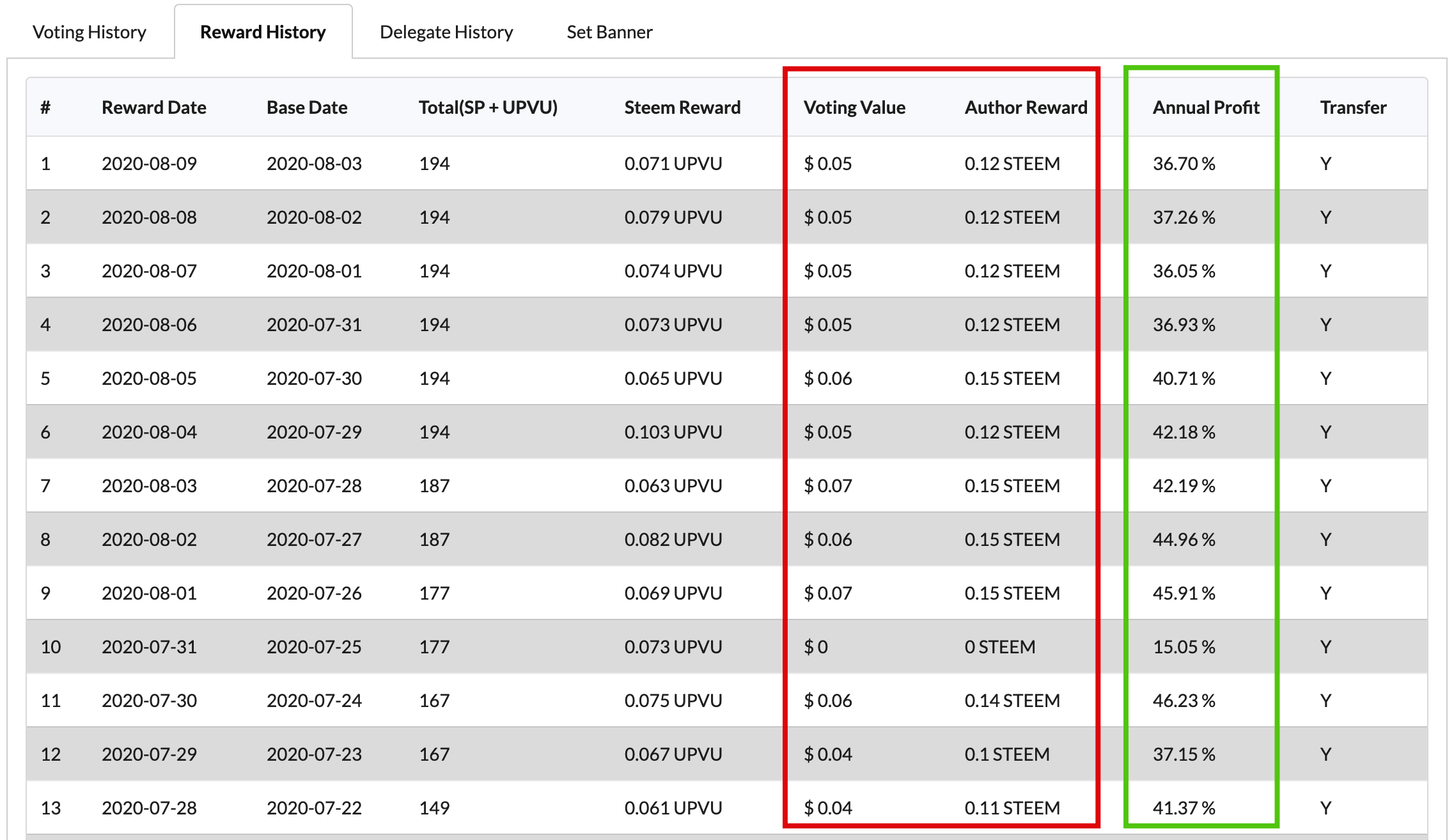Click base date 2020-07-22 cell

click(314, 808)
